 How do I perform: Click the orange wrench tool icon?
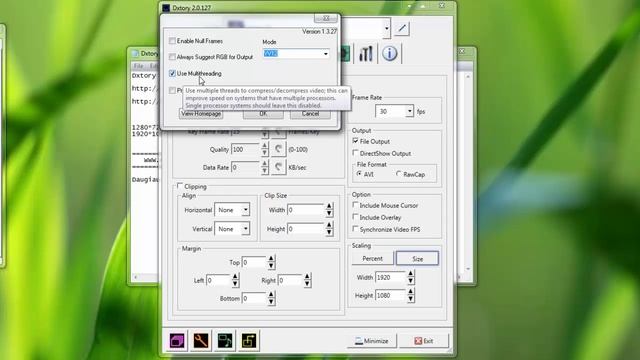point(201,340)
